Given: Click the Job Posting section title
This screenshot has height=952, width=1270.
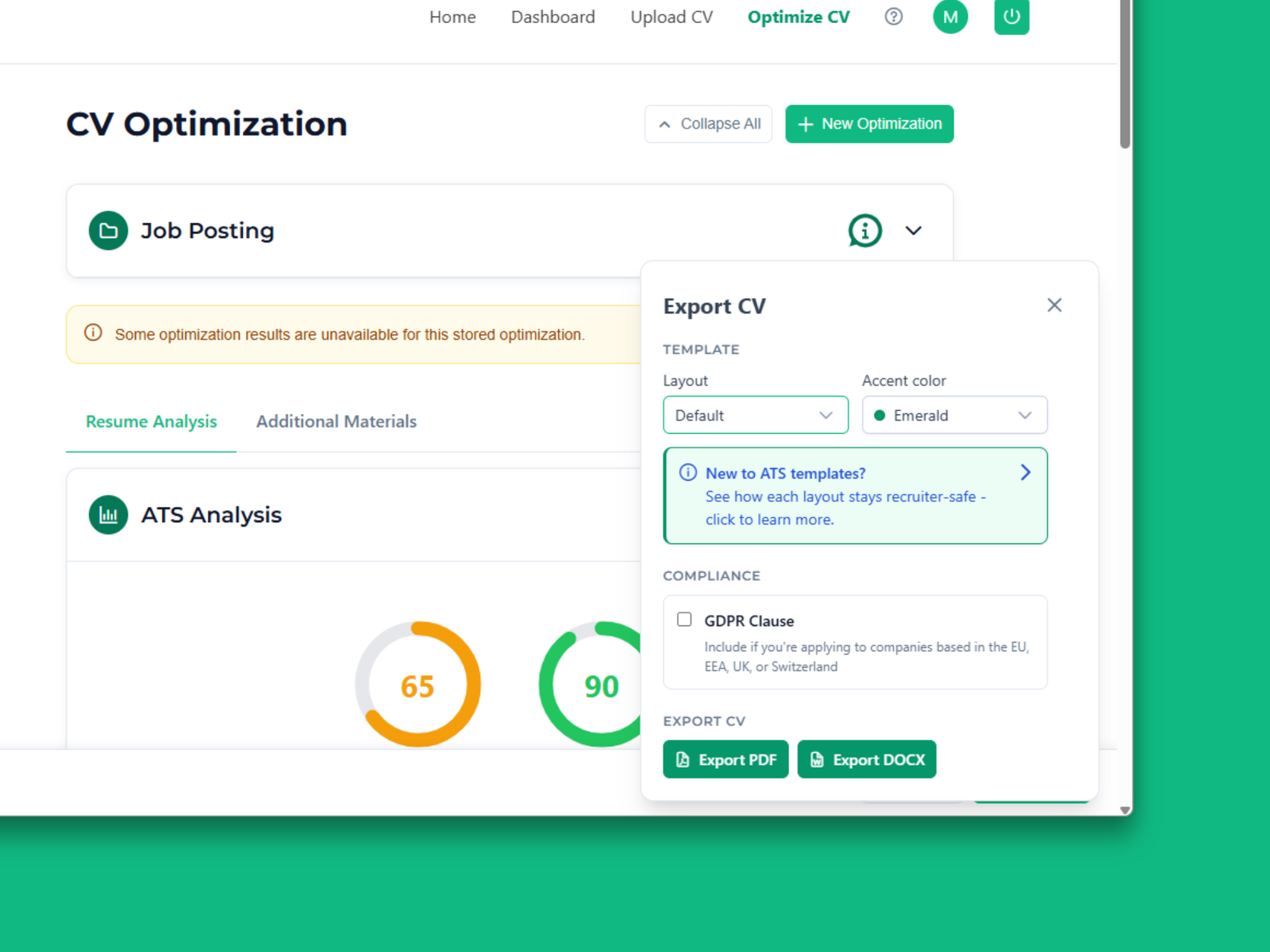Looking at the screenshot, I should 208,231.
